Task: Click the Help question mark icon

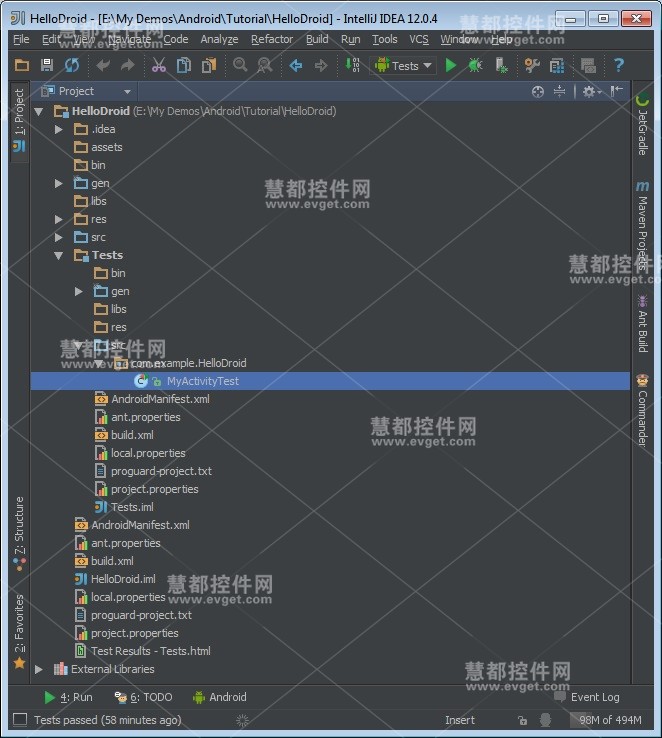Action: (619, 65)
